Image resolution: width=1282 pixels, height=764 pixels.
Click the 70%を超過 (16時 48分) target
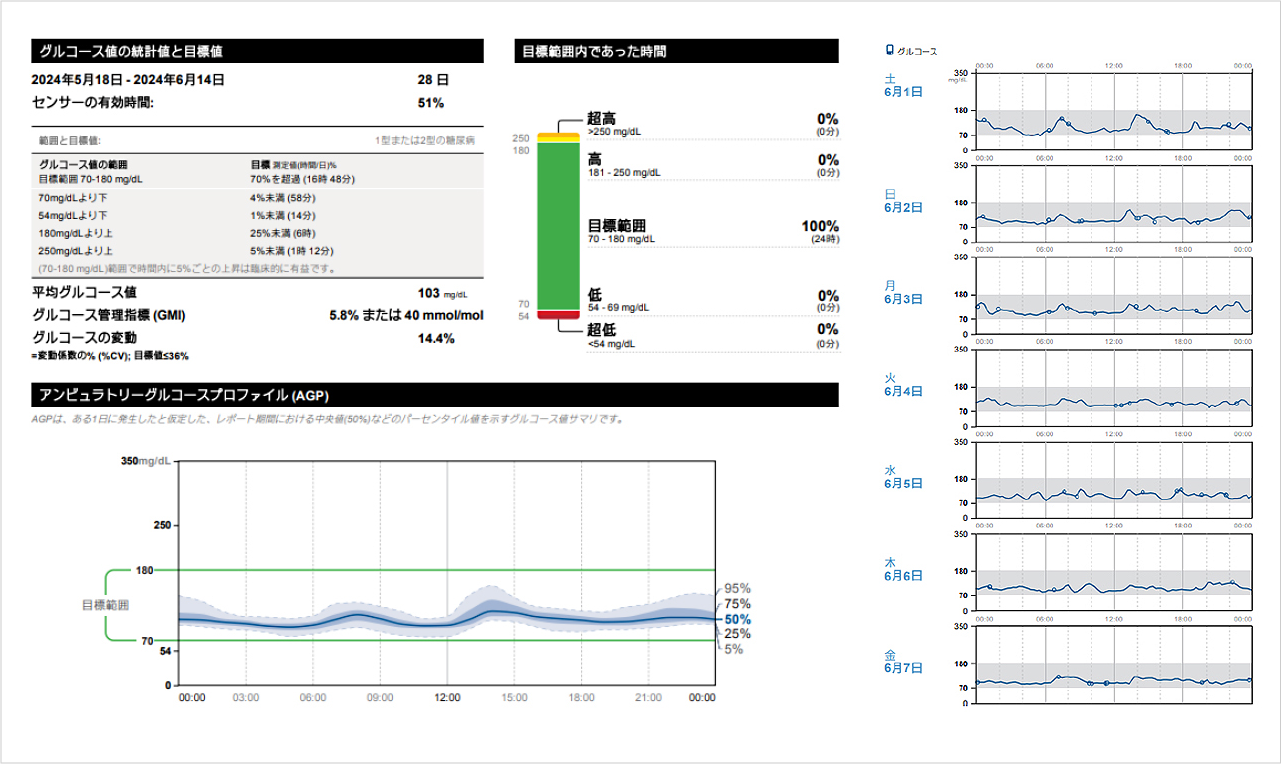[303, 179]
